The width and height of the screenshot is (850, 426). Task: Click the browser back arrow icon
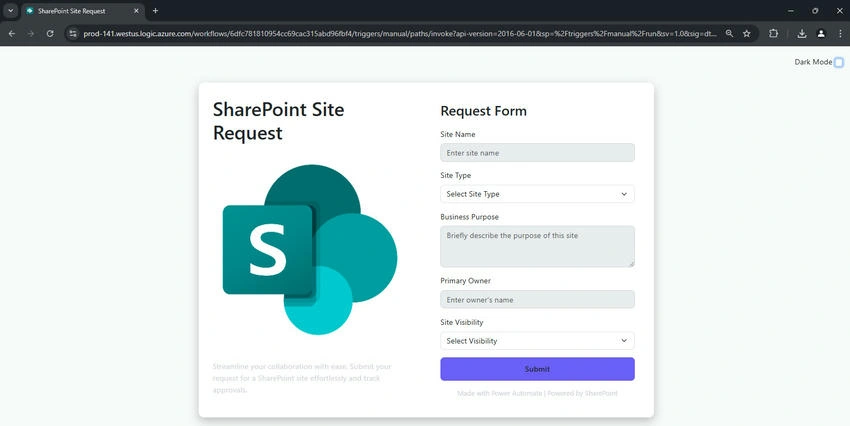click(x=12, y=34)
